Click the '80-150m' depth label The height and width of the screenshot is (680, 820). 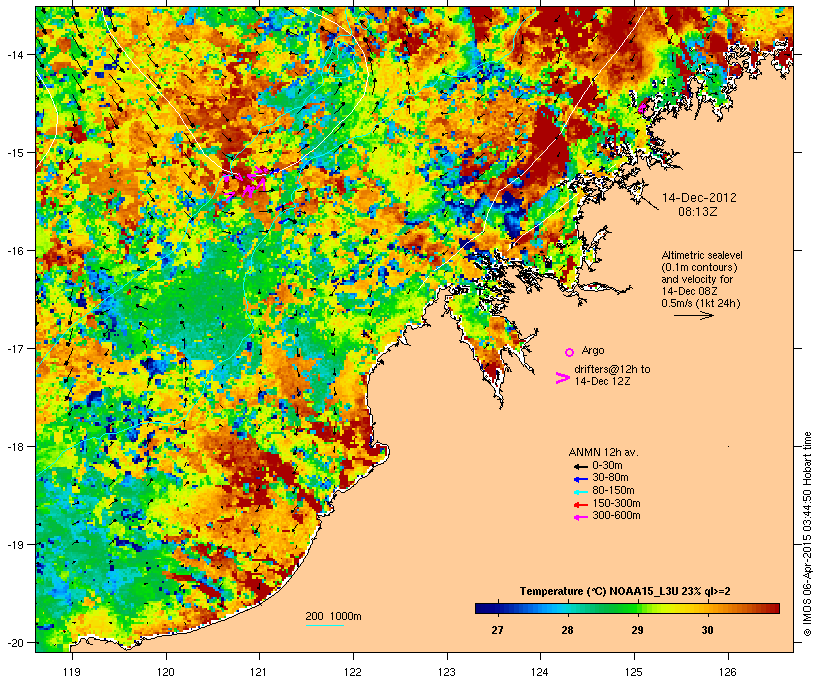[x=613, y=491]
